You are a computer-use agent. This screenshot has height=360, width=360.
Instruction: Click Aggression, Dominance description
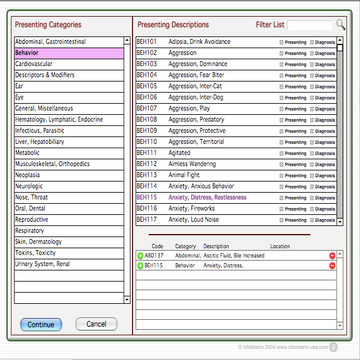coord(198,64)
